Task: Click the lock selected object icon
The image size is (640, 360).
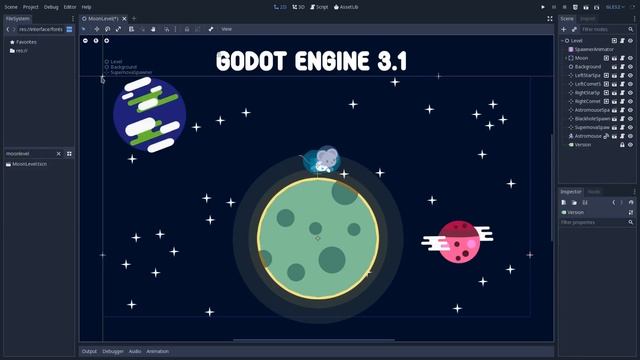Action: (x=187, y=29)
